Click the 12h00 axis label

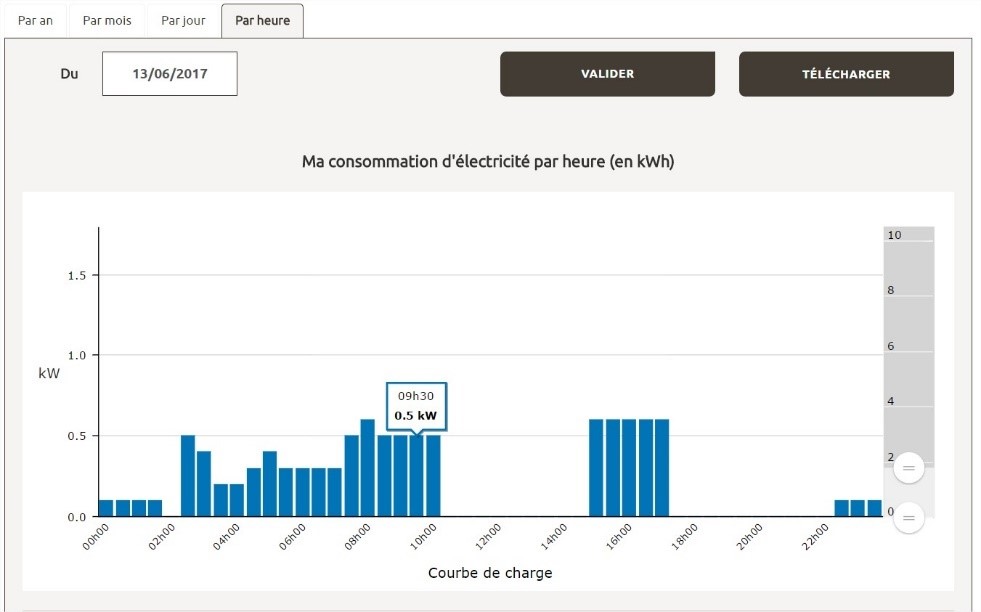click(x=489, y=537)
